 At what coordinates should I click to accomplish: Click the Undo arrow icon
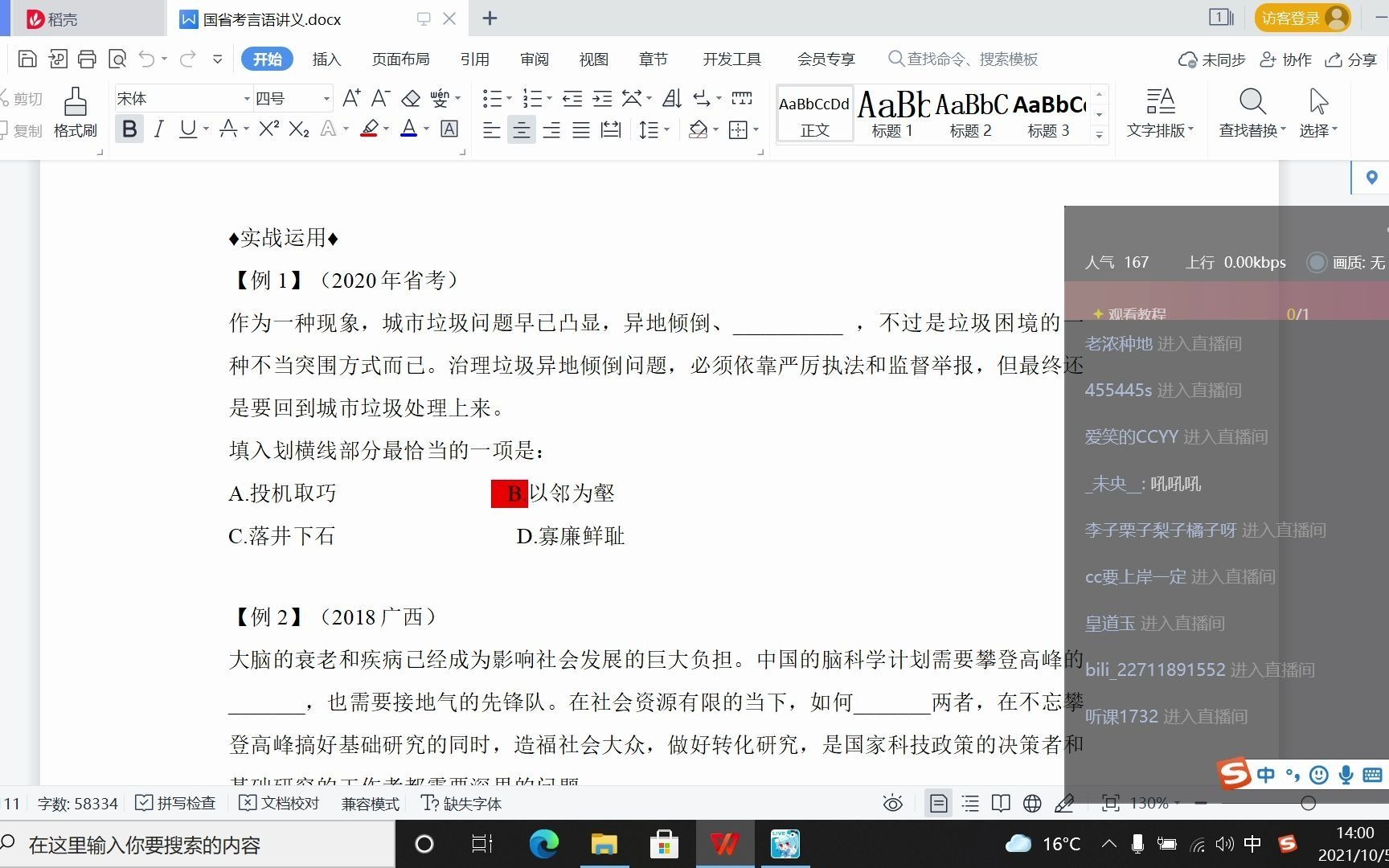[146, 59]
